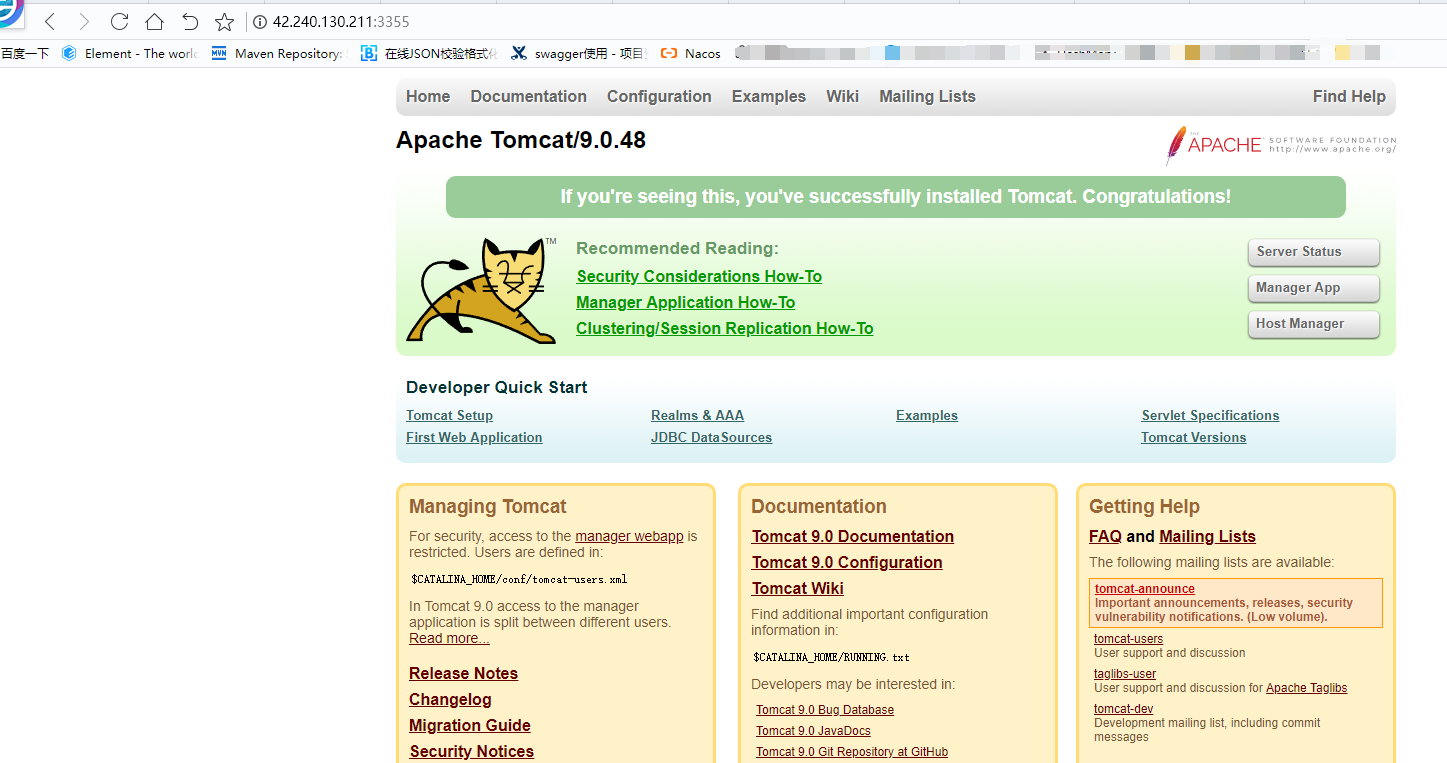Open the Documentation navigation item
This screenshot has height=763, width=1447.
point(528,97)
